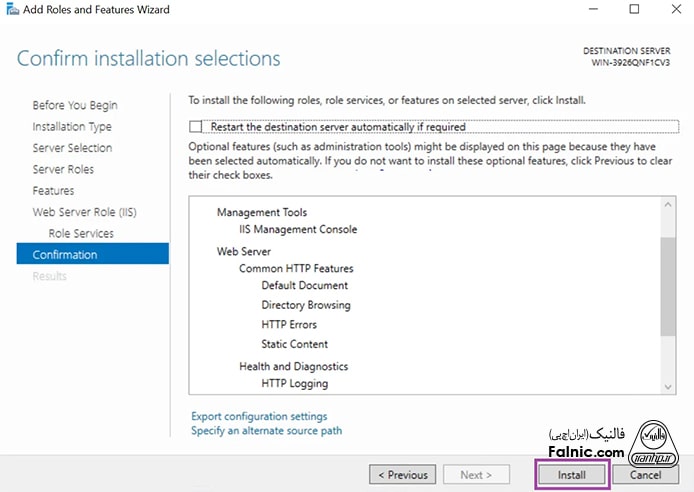694x492 pixels.
Task: Enable automatic restart of destination server
Action: click(196, 127)
